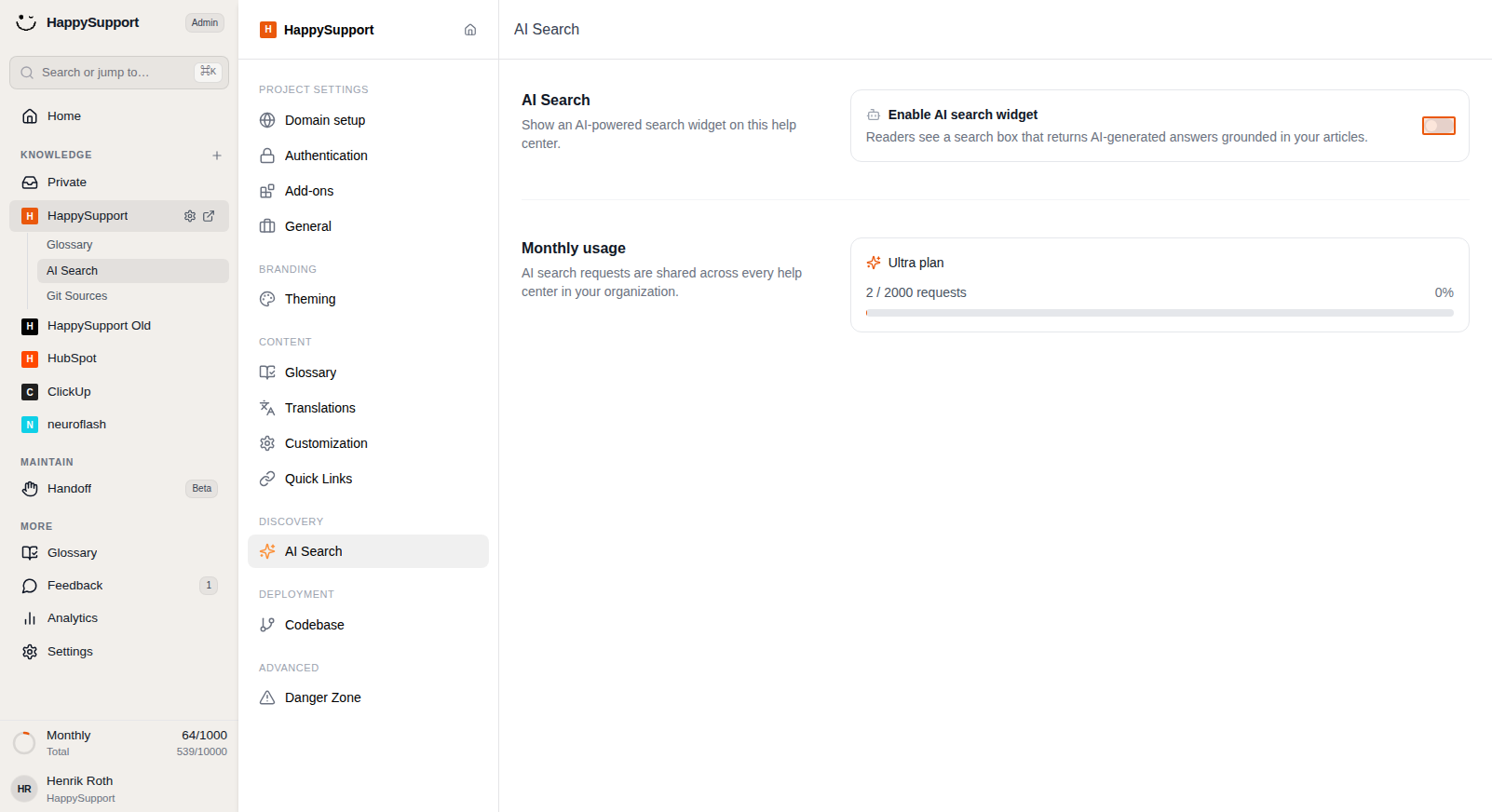Click the Feedback count badge
The height and width of the screenshot is (812, 1492).
[209, 586]
